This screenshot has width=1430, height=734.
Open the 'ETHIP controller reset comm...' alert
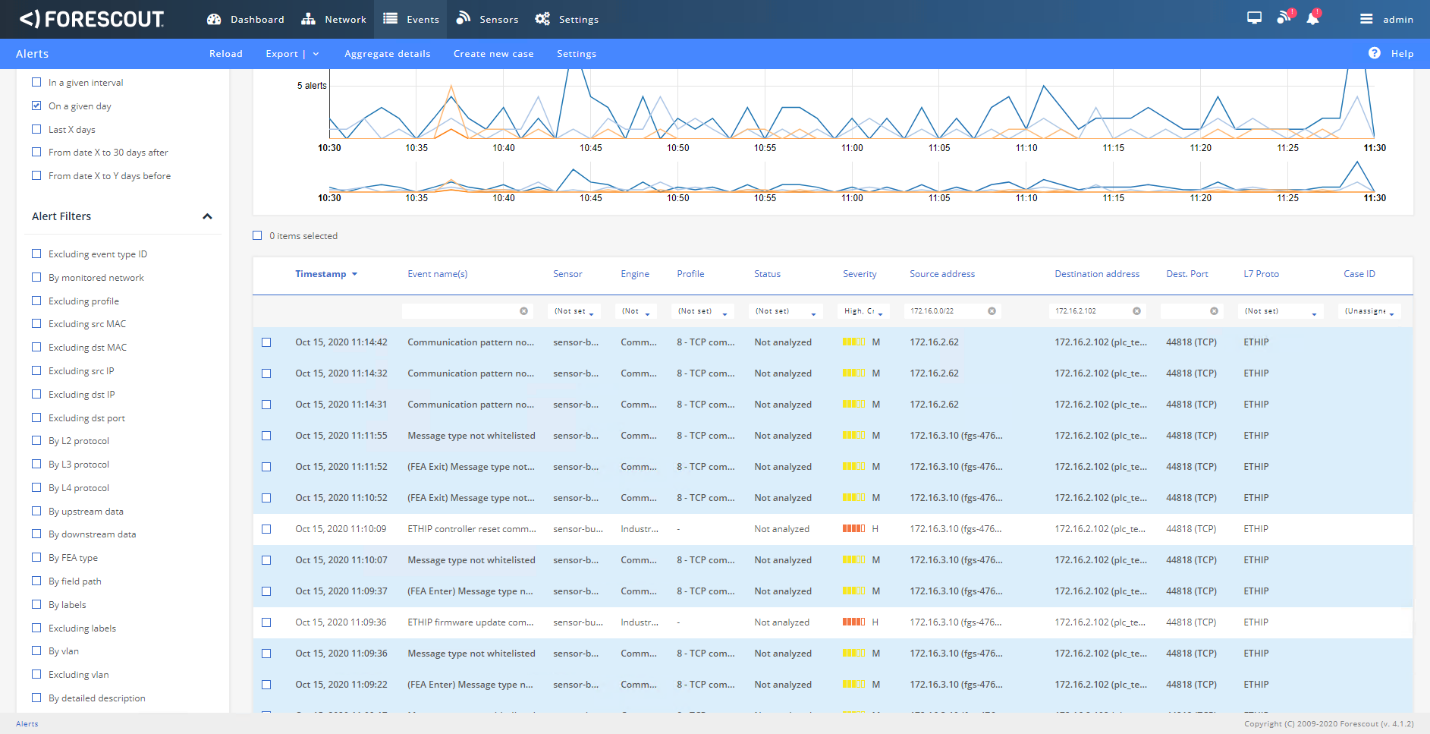[x=471, y=529]
